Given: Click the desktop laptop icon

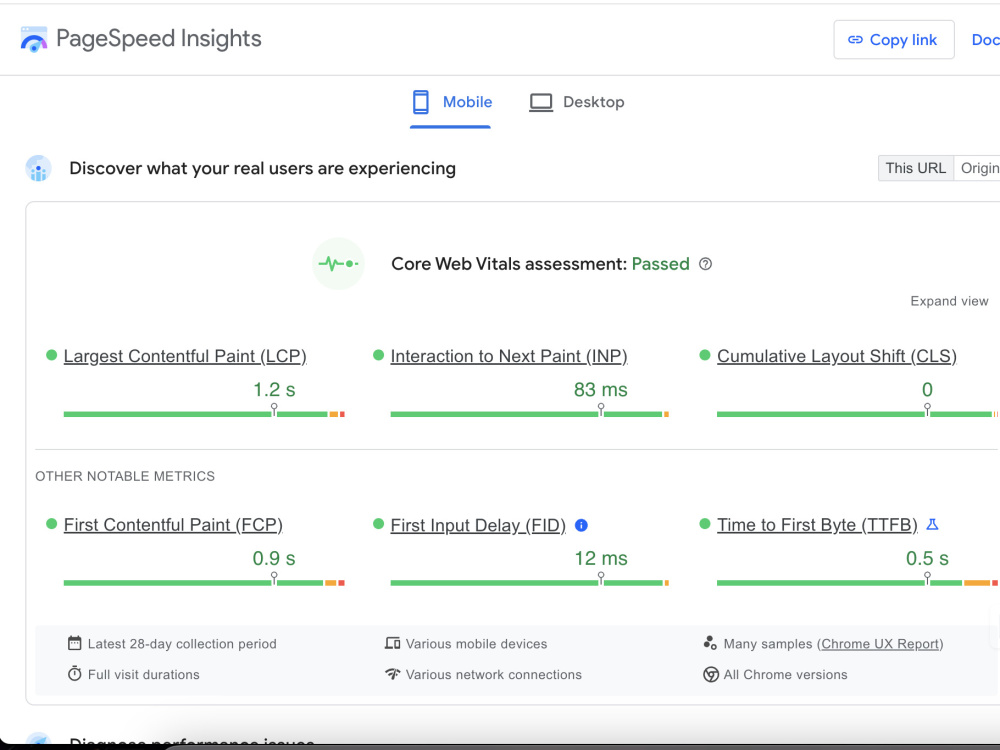Looking at the screenshot, I should click(541, 103).
